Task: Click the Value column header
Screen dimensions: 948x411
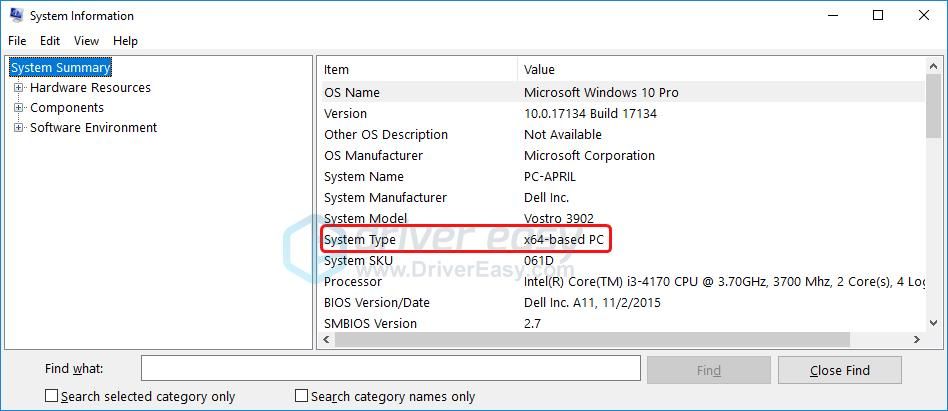Action: (539, 70)
